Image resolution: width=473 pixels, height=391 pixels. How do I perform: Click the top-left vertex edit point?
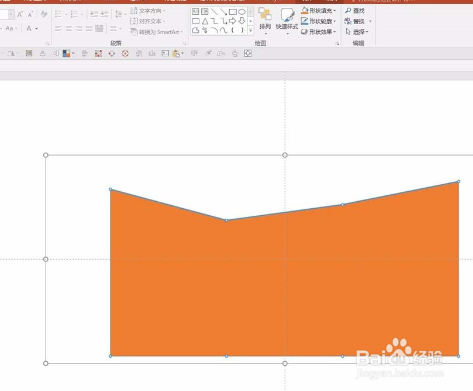pyautogui.click(x=111, y=189)
